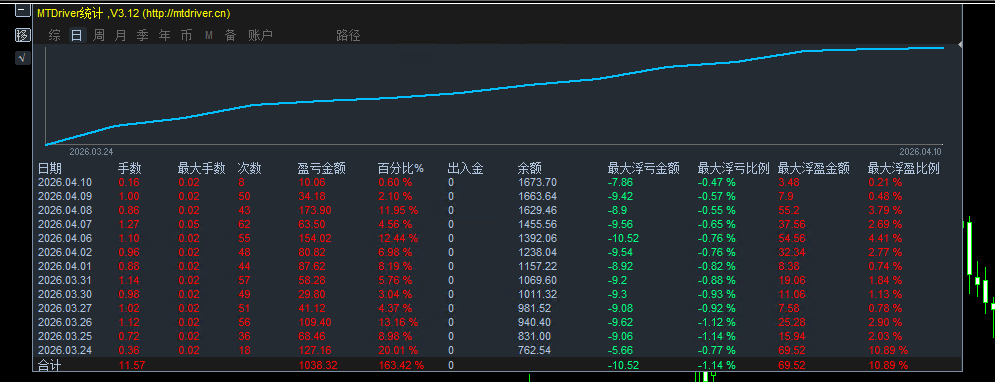The width and height of the screenshot is (995, 382).
Task: Open the 币 symbol tab
Action: point(187,36)
